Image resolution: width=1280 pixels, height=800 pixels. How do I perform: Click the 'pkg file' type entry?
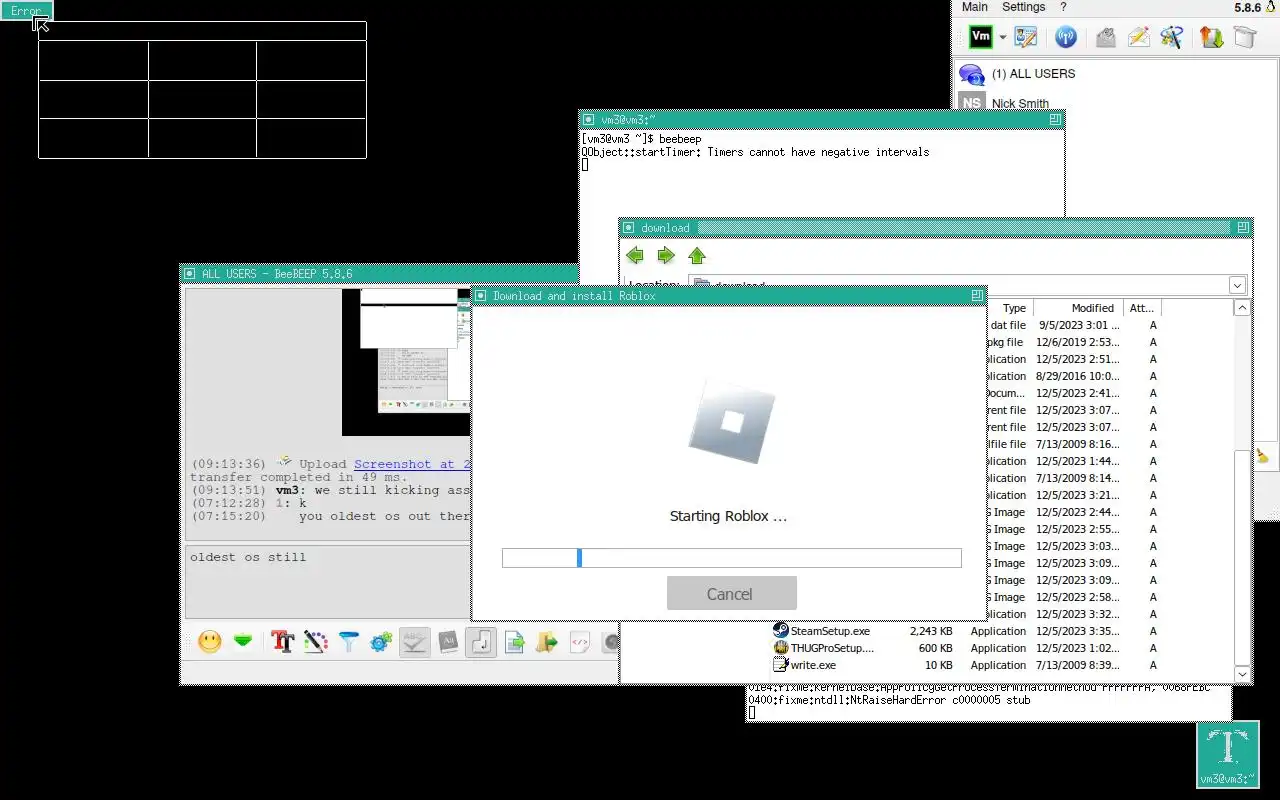(1008, 342)
